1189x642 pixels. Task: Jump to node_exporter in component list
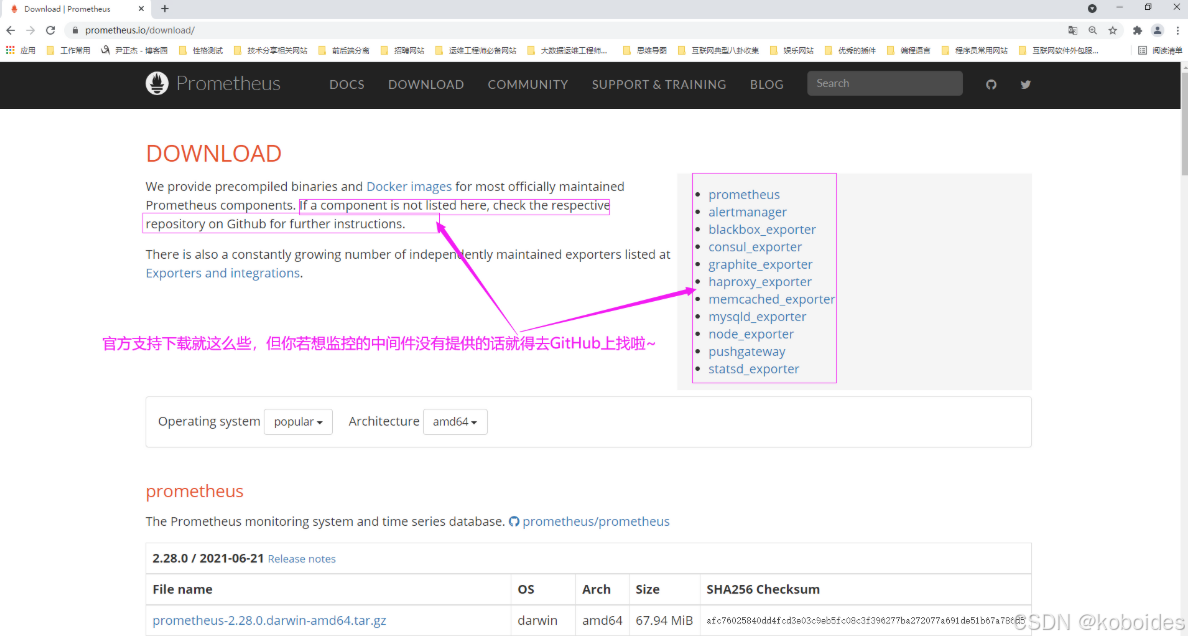751,334
